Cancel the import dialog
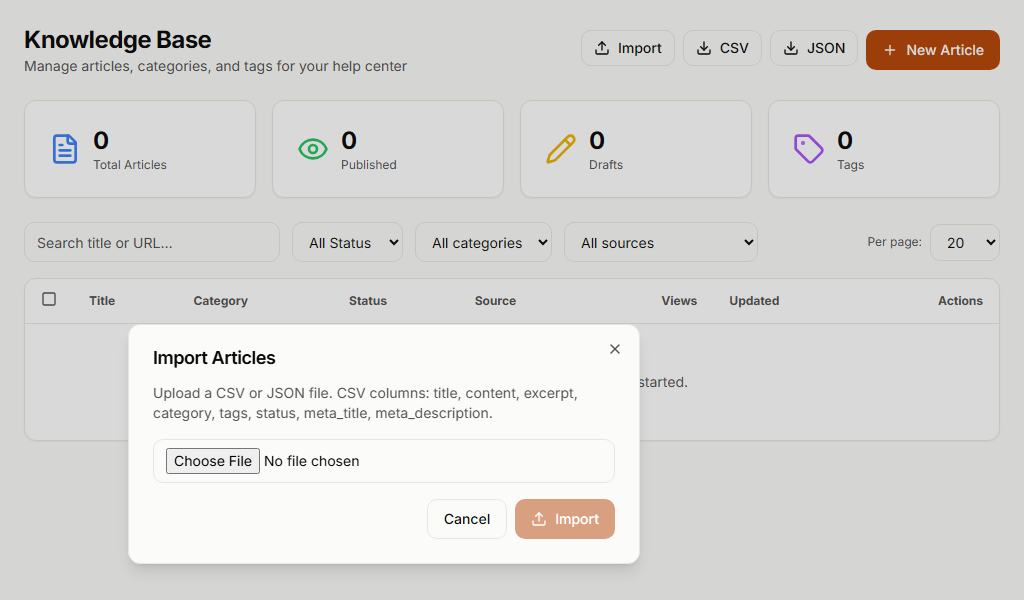The image size is (1024, 600). coord(467,519)
